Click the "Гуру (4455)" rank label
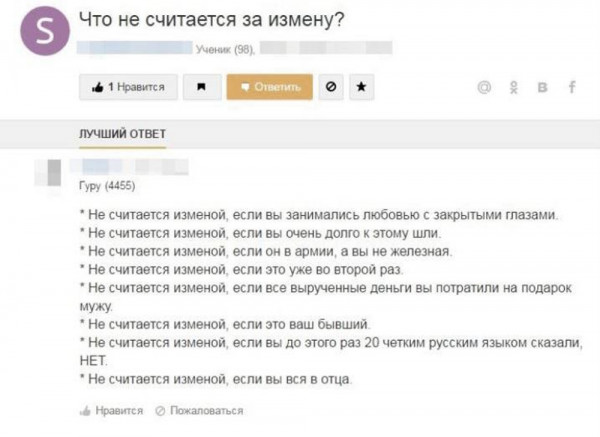This screenshot has height=437, width=600. point(106,186)
